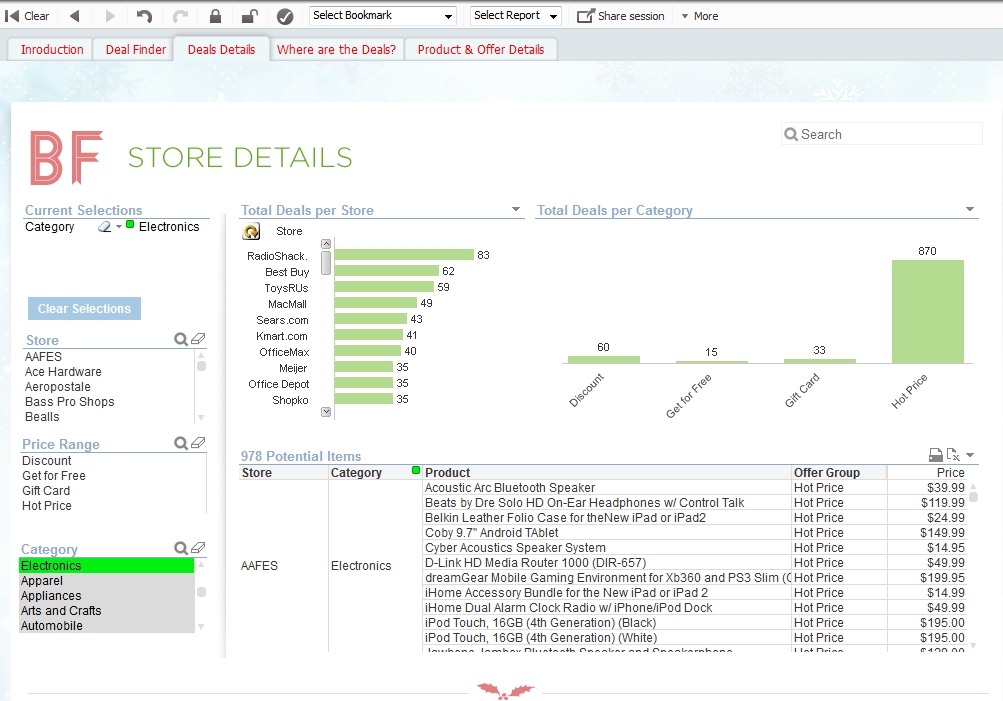Clear the Store list box with the eraser icon
This screenshot has height=701, width=1003.
click(198, 338)
